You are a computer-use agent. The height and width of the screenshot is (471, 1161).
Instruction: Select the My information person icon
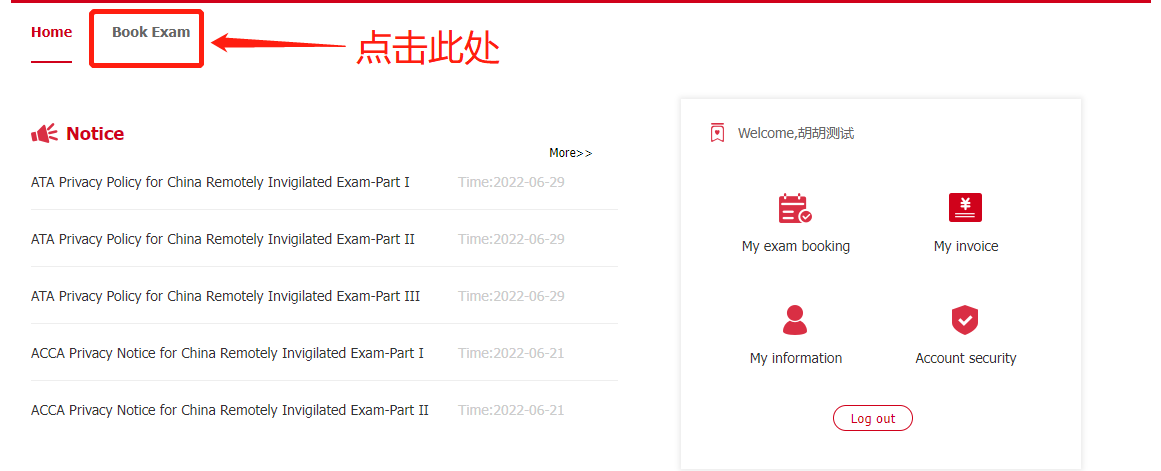(x=795, y=320)
